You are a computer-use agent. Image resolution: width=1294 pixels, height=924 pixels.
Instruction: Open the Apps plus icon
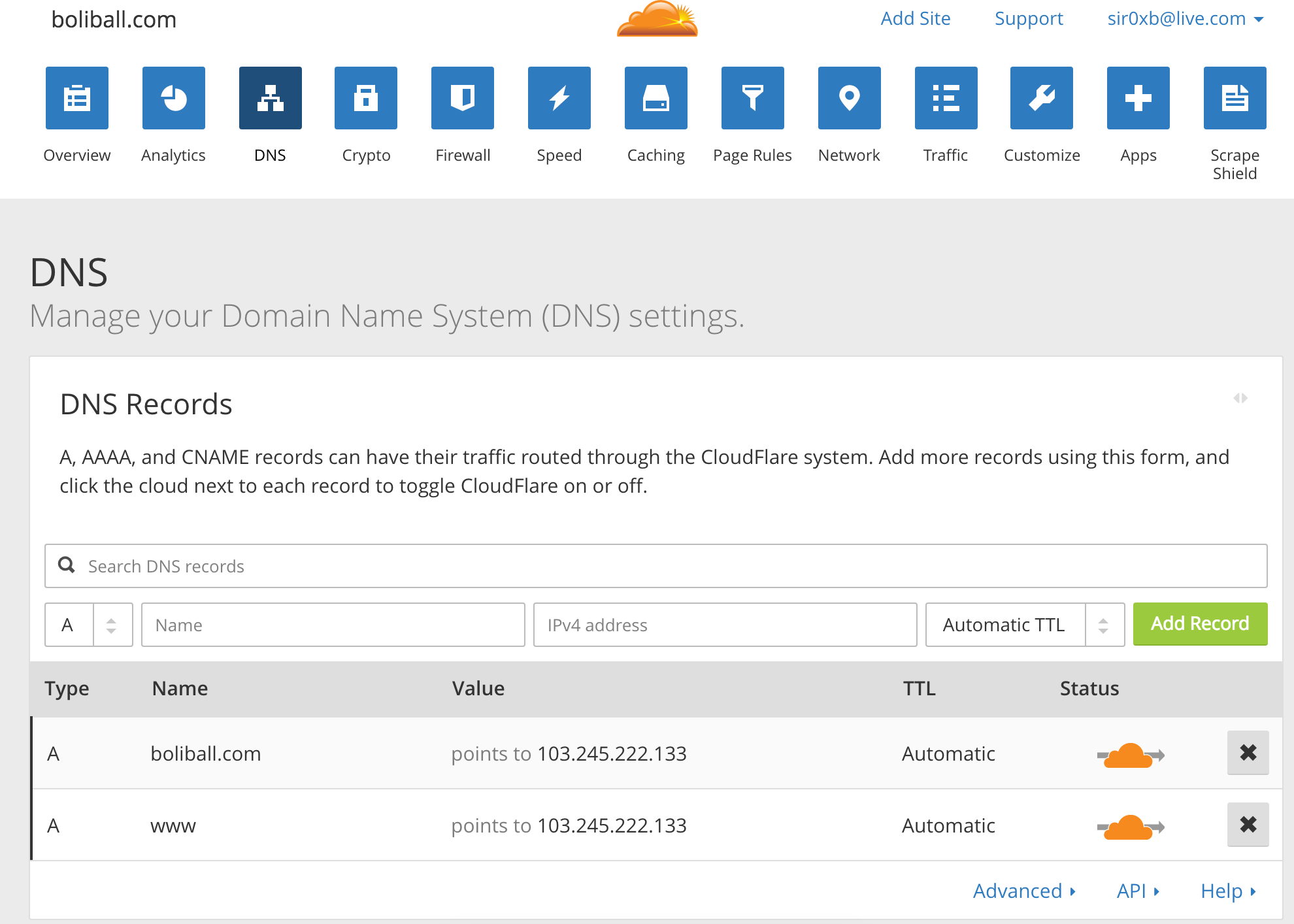pyautogui.click(x=1138, y=98)
